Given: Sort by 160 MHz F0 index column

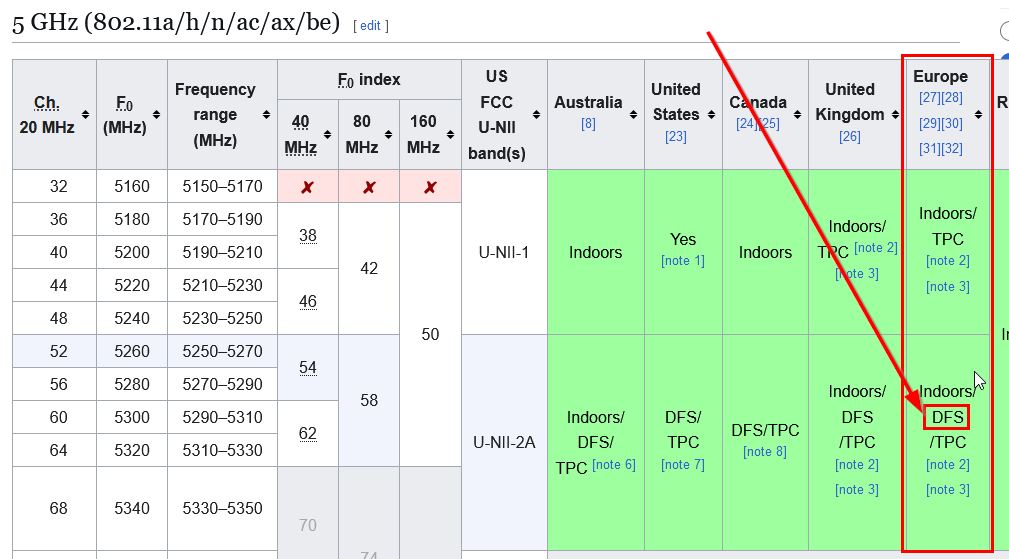Looking at the screenshot, I should (x=450, y=134).
